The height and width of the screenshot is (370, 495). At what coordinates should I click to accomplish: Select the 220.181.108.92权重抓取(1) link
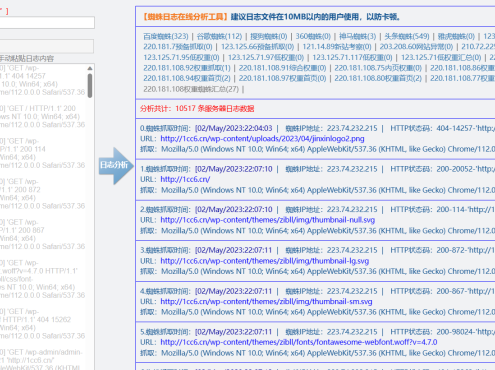pos(187,68)
